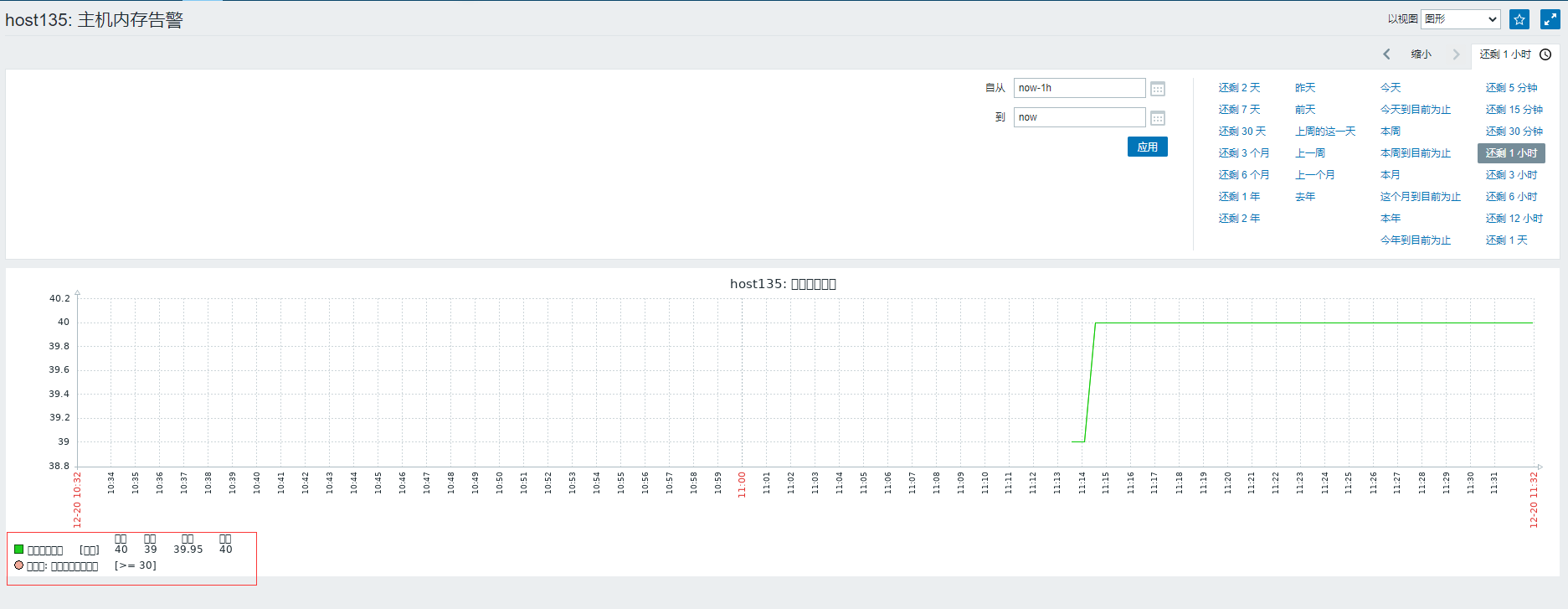1568x609 pixels.
Task: Click the 应用 apply button
Action: (x=1148, y=147)
